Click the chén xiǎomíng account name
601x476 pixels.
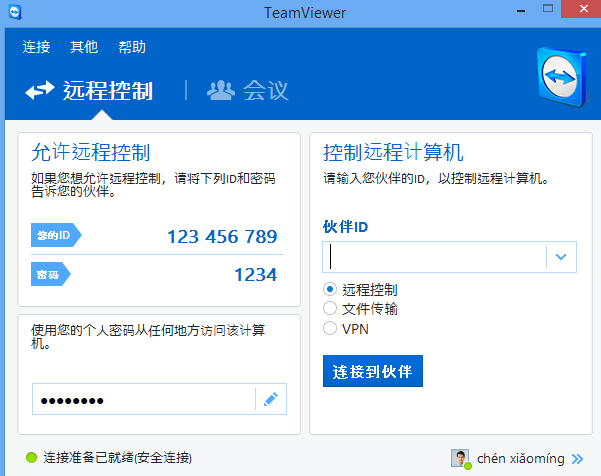click(521, 458)
